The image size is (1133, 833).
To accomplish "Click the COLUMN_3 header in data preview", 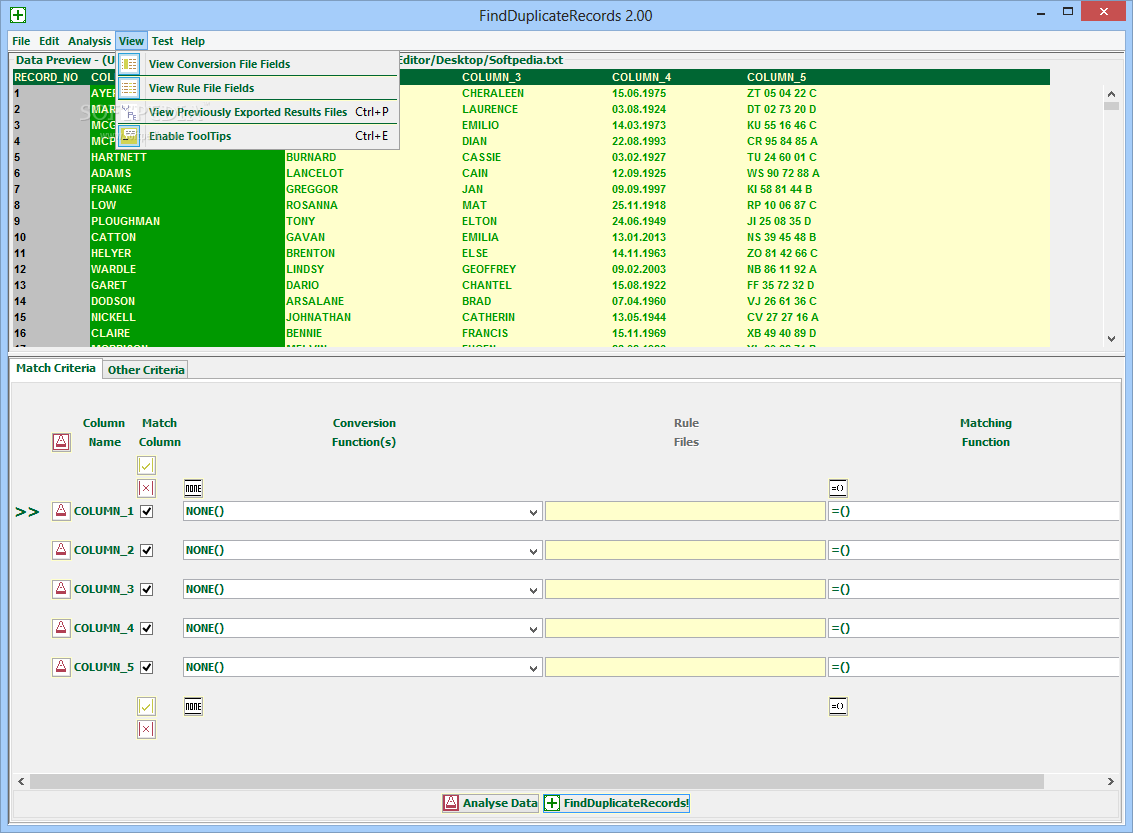I will click(491, 77).
